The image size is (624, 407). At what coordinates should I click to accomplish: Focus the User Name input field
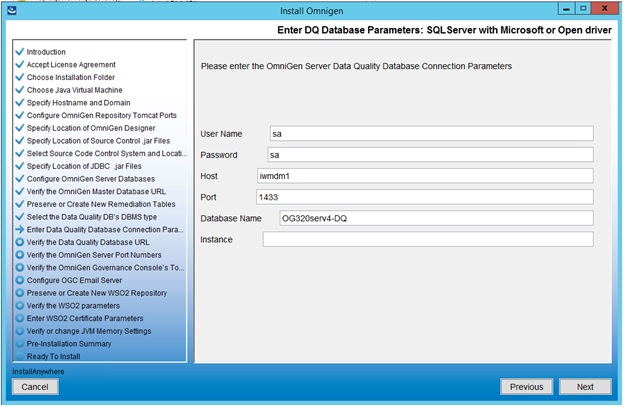coord(431,133)
